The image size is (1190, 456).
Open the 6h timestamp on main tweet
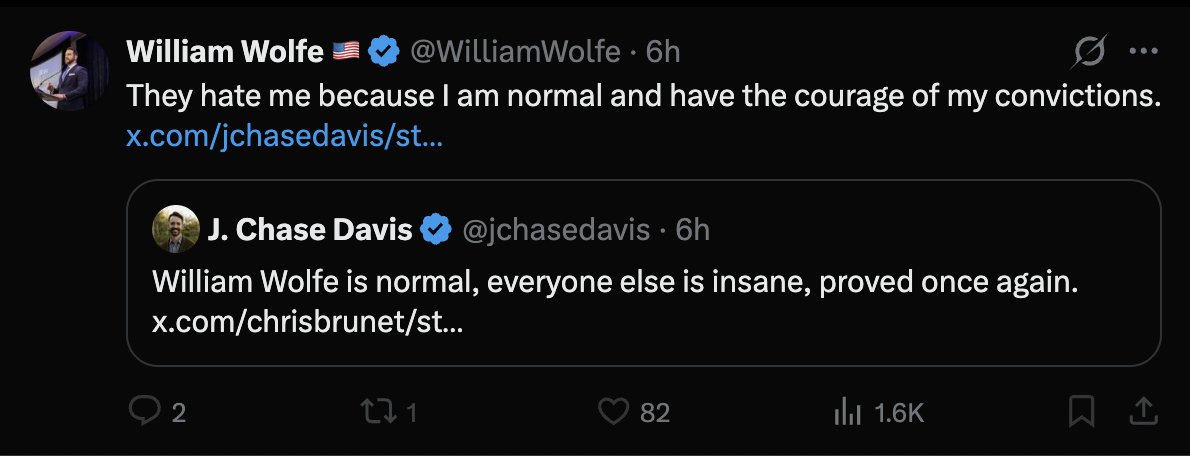(x=663, y=52)
